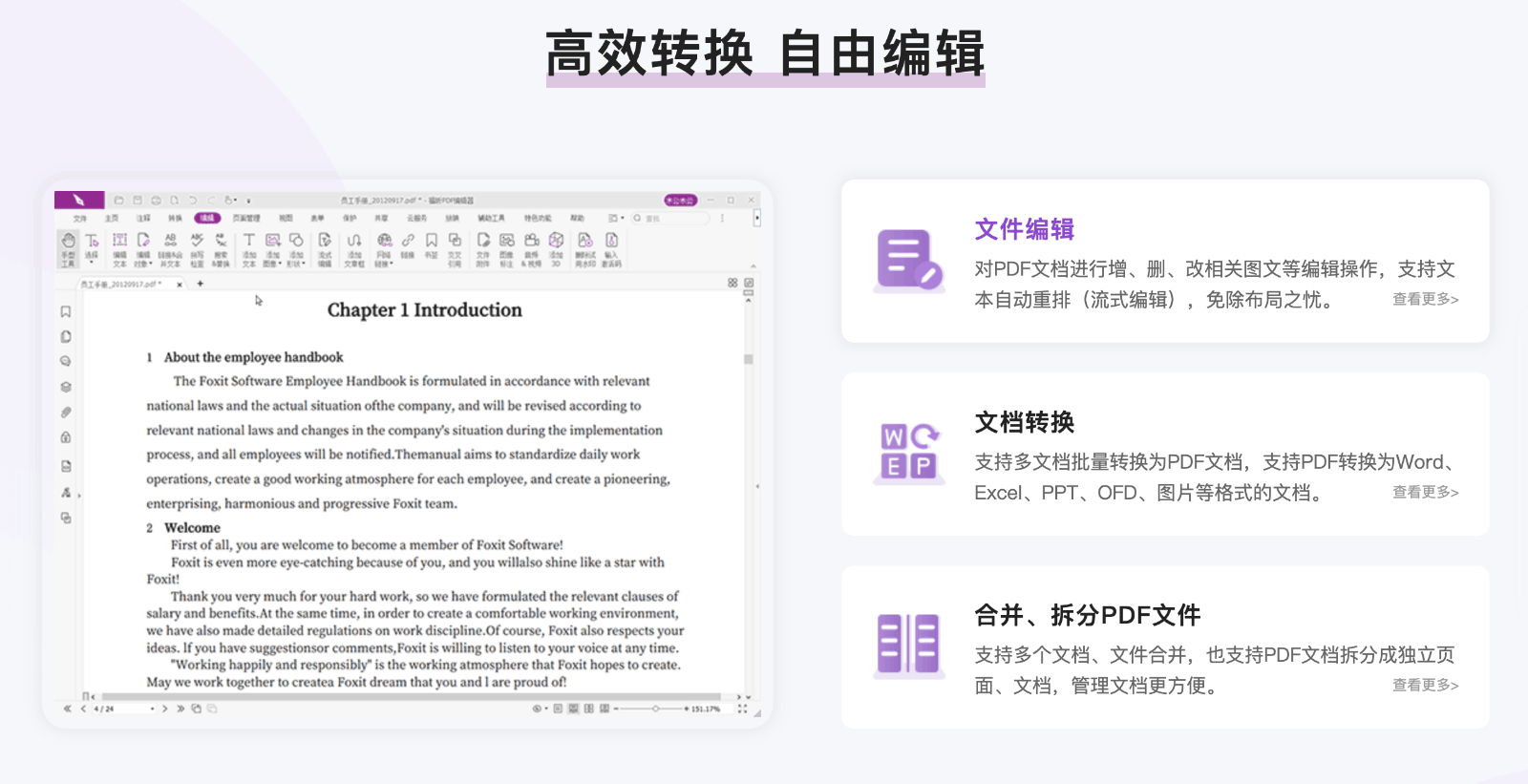Open the Comment (注释) ribbon tab
This screenshot has width=1528, height=784.
143,219
